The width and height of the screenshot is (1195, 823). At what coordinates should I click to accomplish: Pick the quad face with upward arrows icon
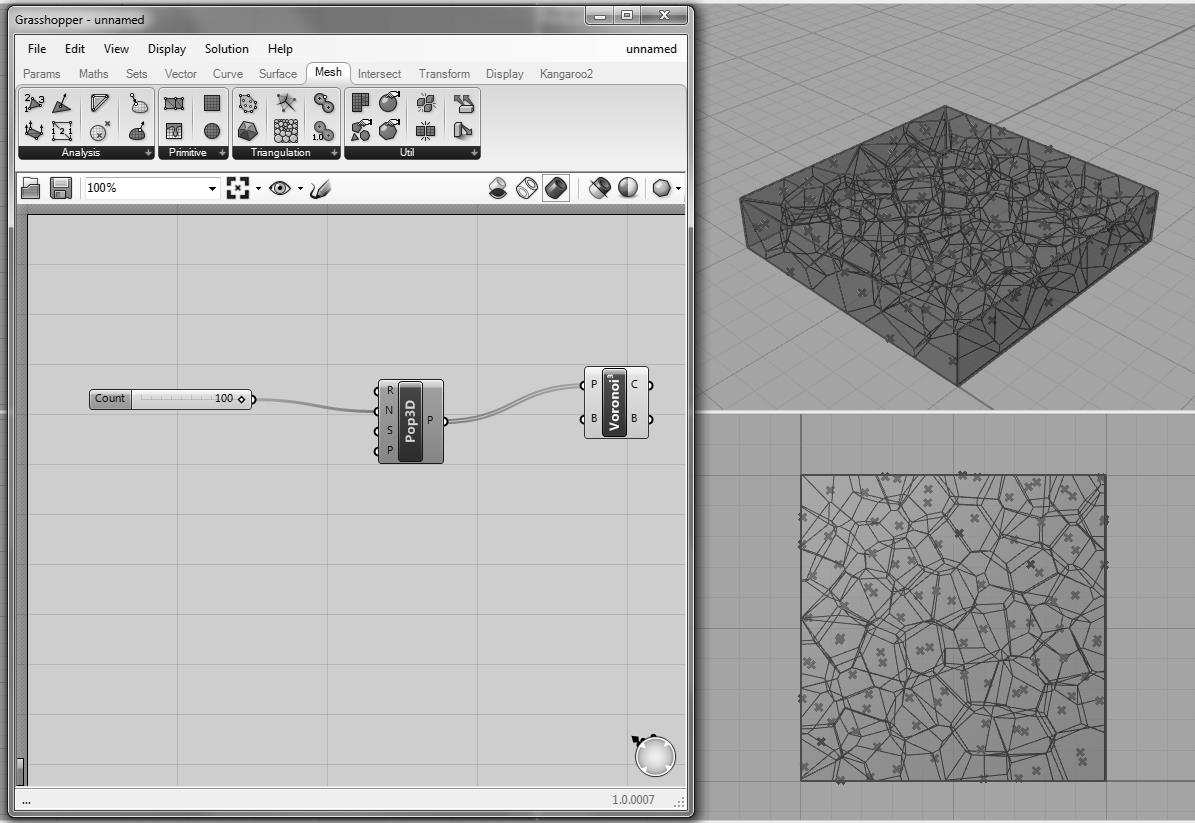(x=34, y=131)
